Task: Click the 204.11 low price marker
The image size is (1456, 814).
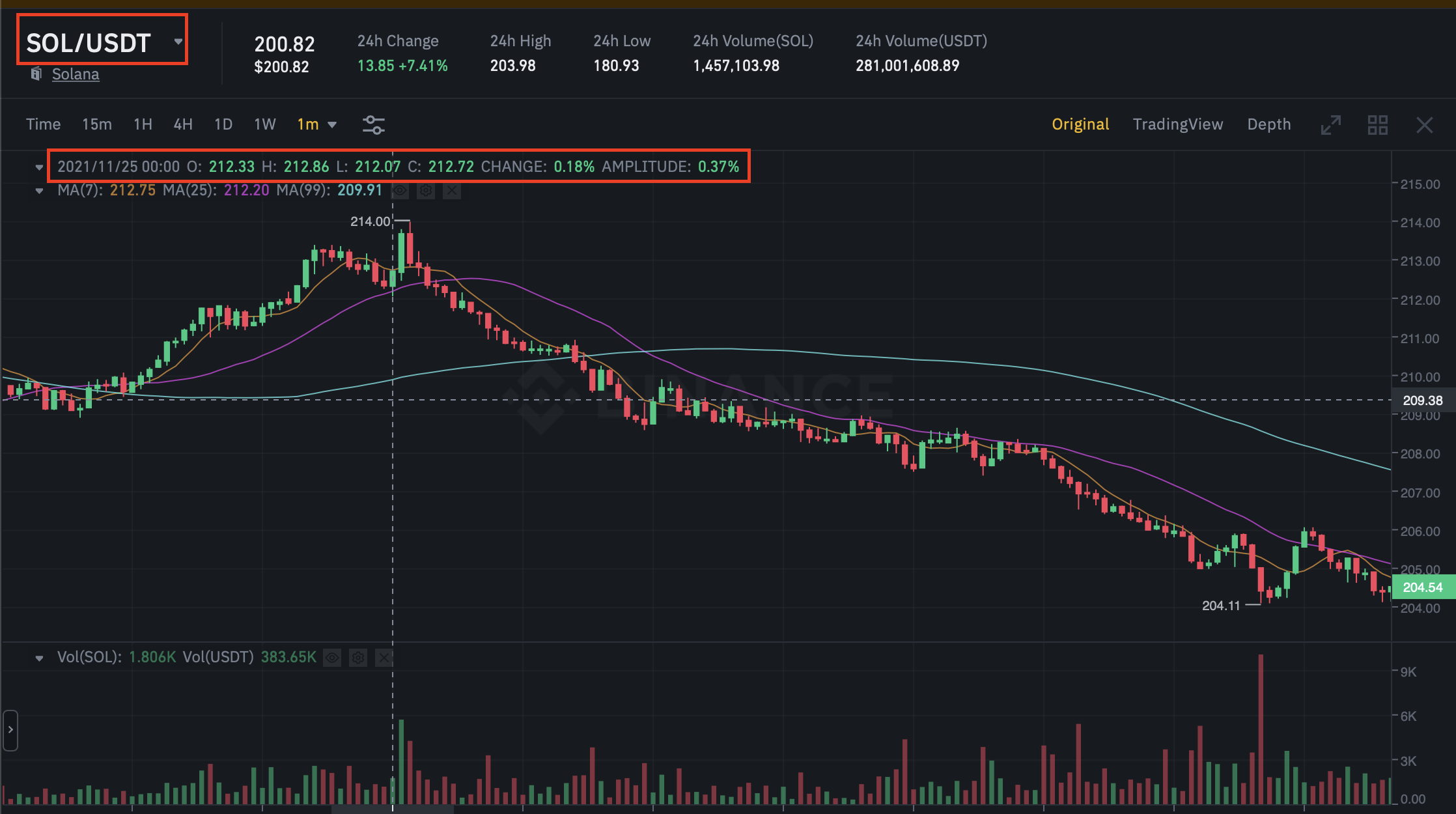Action: click(1221, 606)
